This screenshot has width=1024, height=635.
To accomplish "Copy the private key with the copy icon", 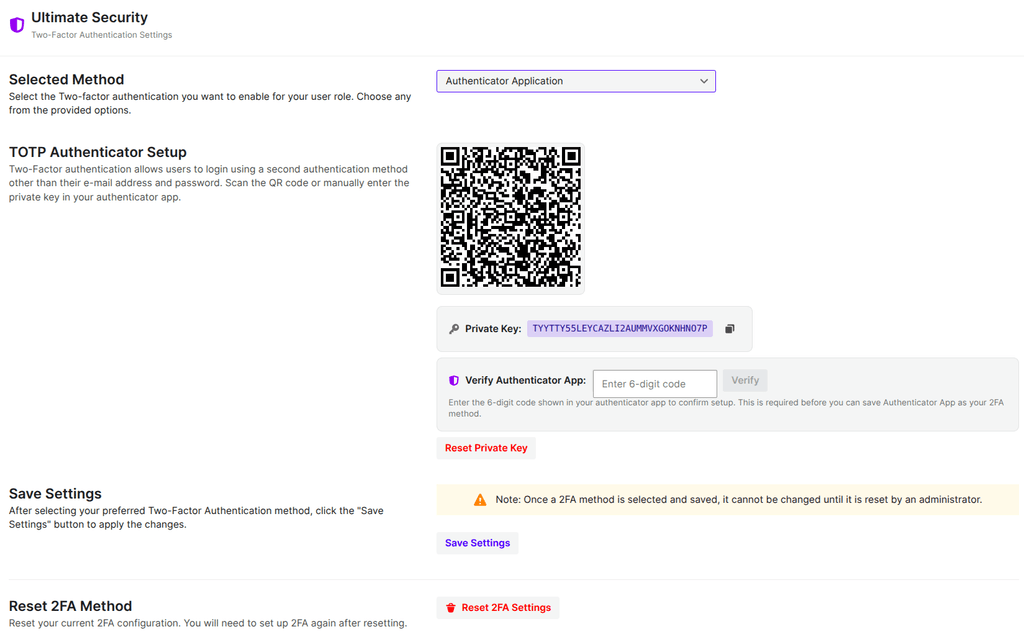I will click(729, 329).
